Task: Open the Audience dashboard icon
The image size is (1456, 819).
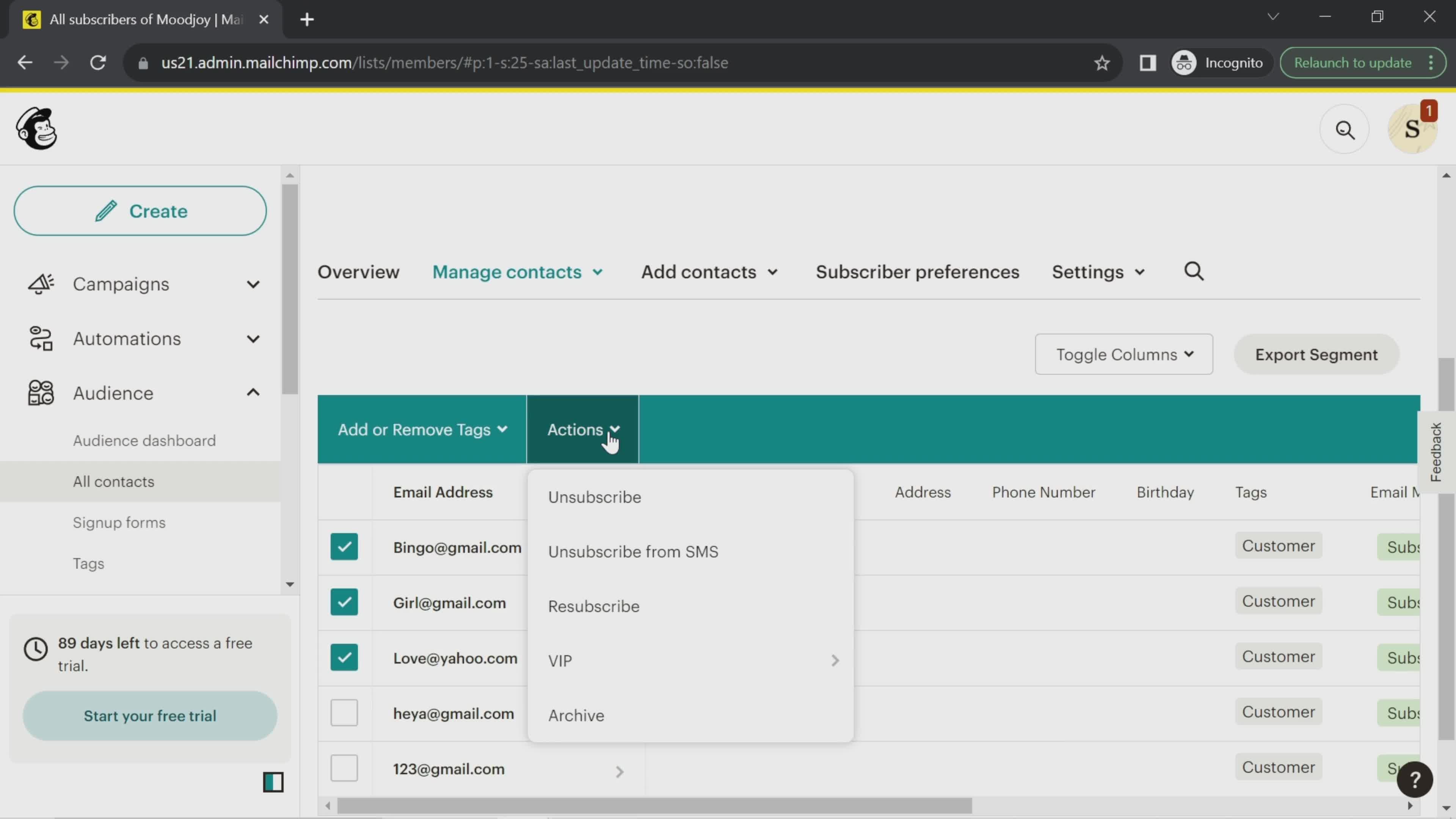Action: click(144, 440)
